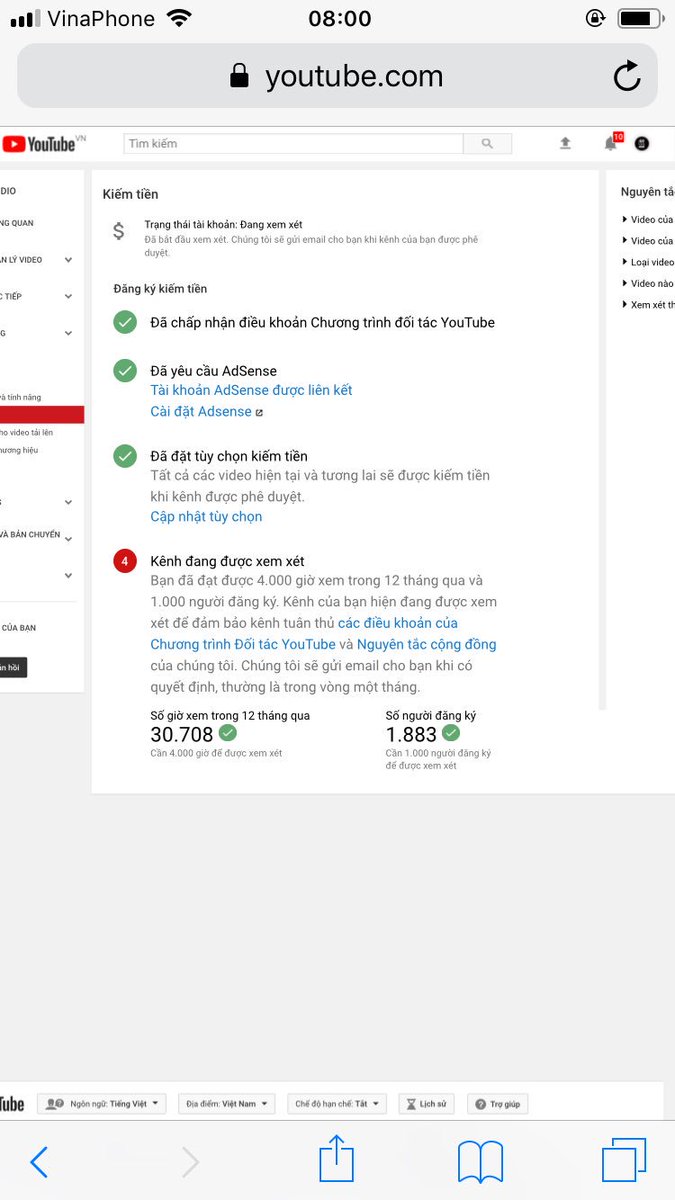Open the Chế độ hạn chế dropdown
Viewport: 675px width, 1200px height.
pos(337,1104)
